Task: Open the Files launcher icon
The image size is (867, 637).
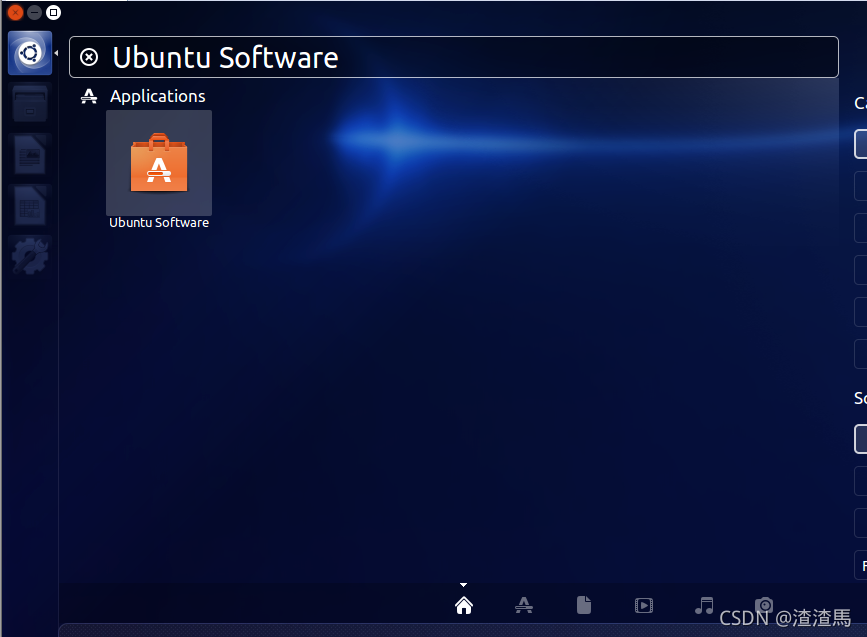Action: pyautogui.click(x=30, y=103)
